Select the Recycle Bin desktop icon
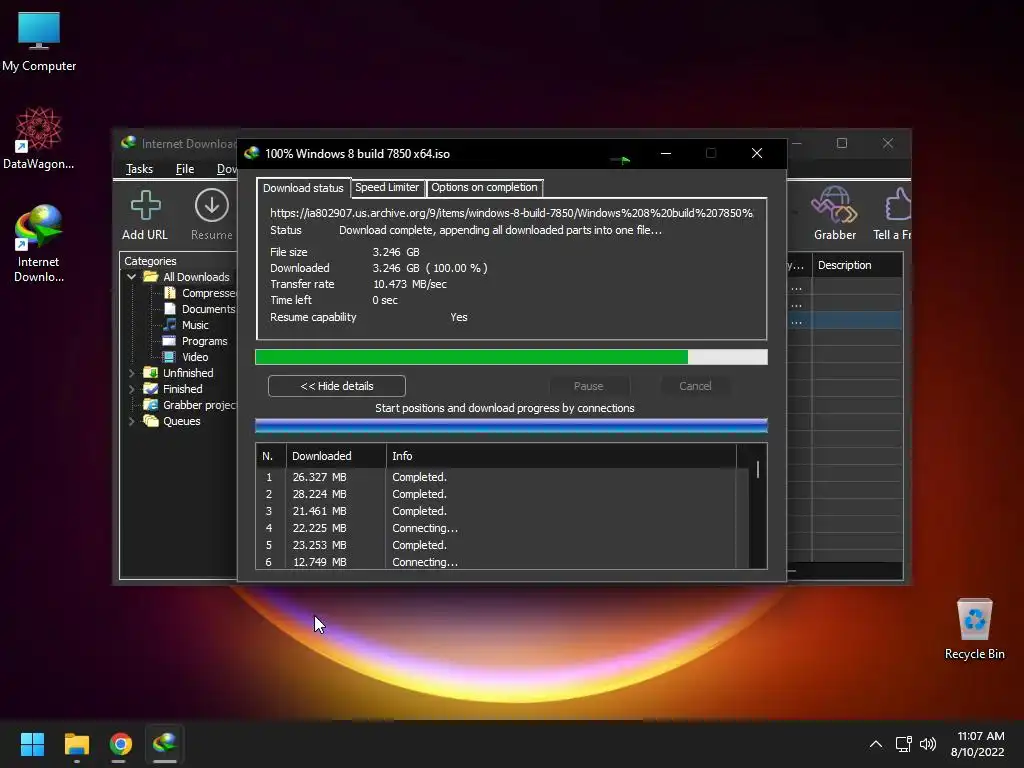This screenshot has width=1024, height=768. pyautogui.click(x=974, y=629)
